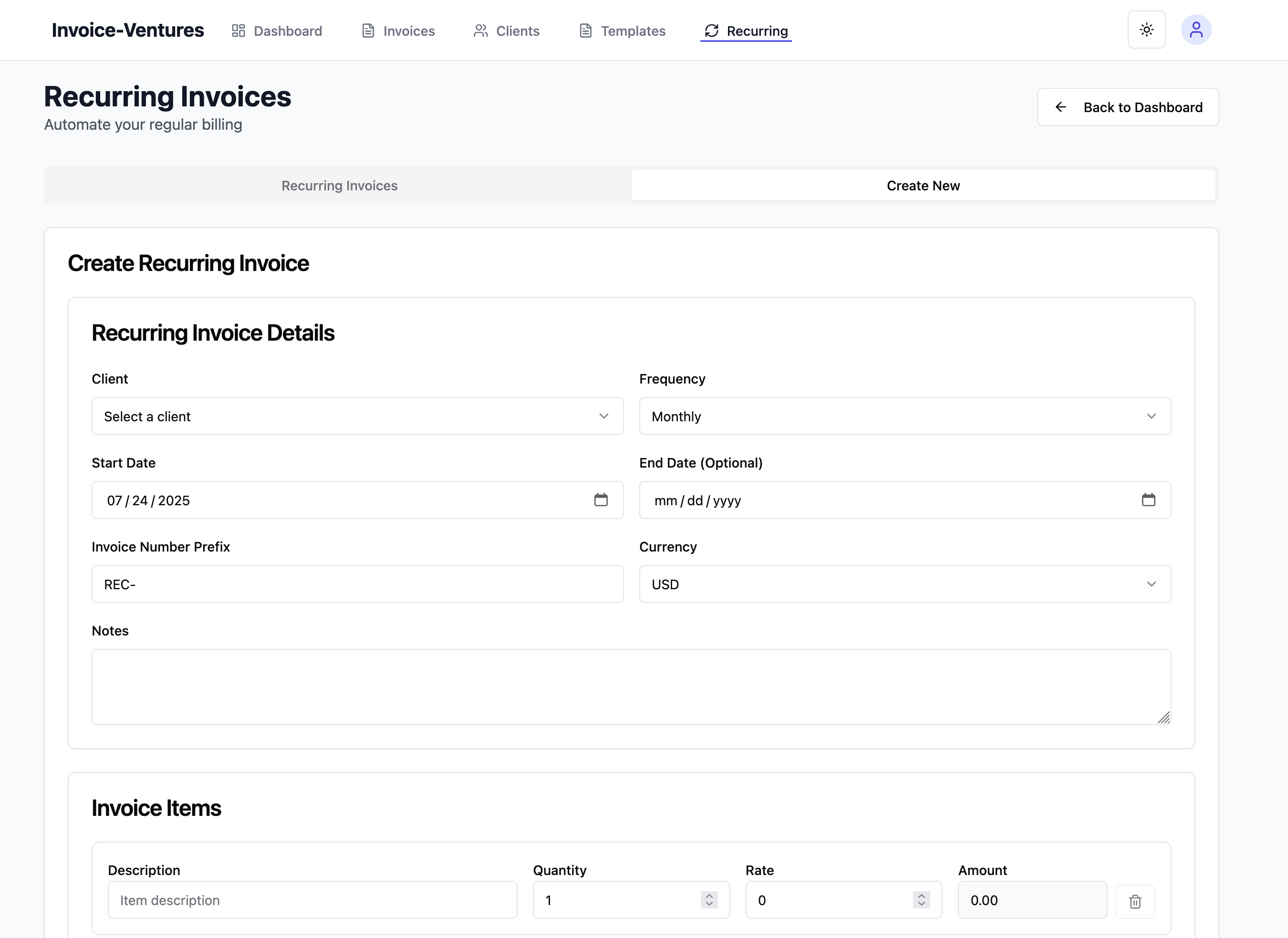Open the Select a client dropdown

(357, 417)
